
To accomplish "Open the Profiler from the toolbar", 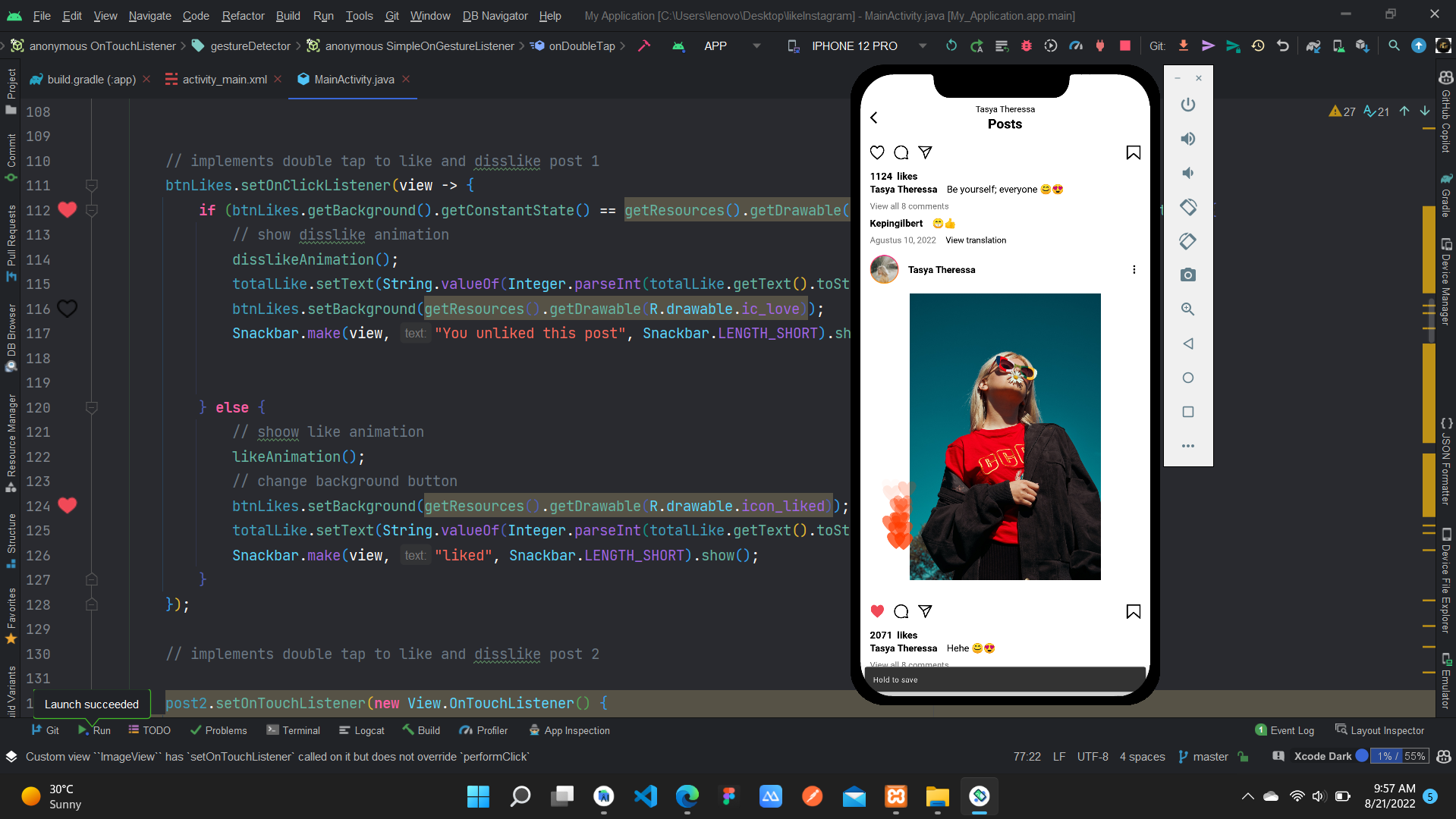I will pyautogui.click(x=1075, y=45).
